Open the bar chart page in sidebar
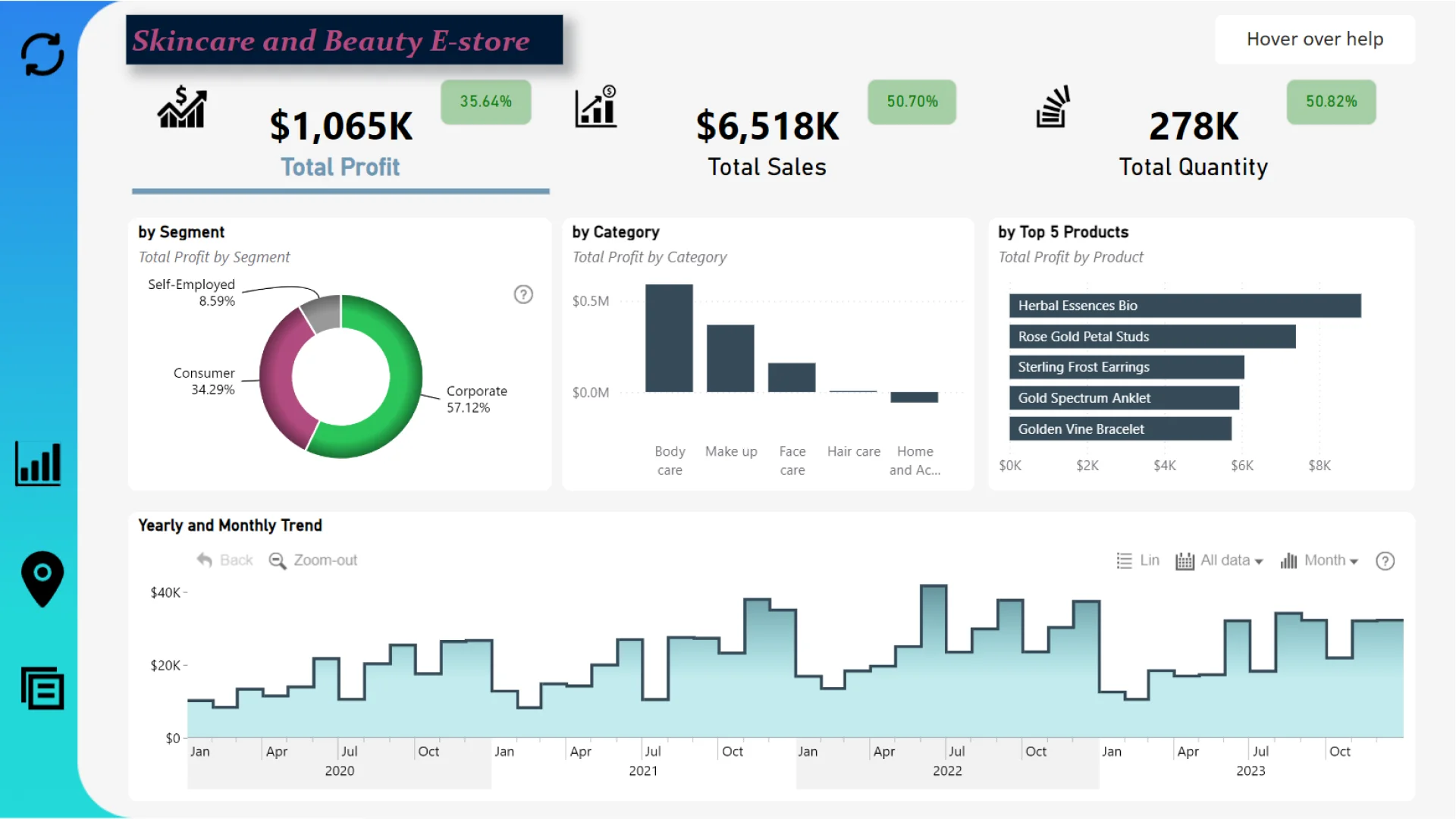 tap(38, 463)
